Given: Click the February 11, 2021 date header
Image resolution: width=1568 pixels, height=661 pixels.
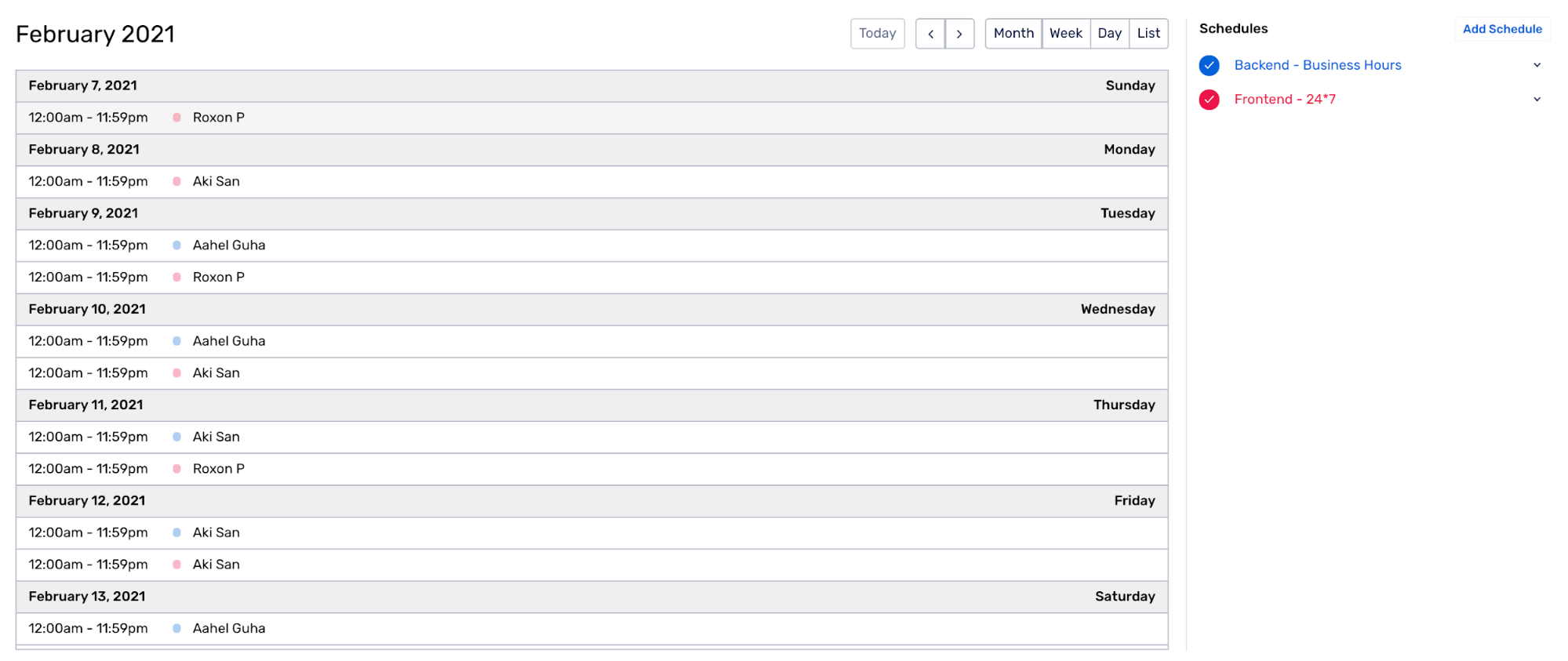Looking at the screenshot, I should 86,405.
